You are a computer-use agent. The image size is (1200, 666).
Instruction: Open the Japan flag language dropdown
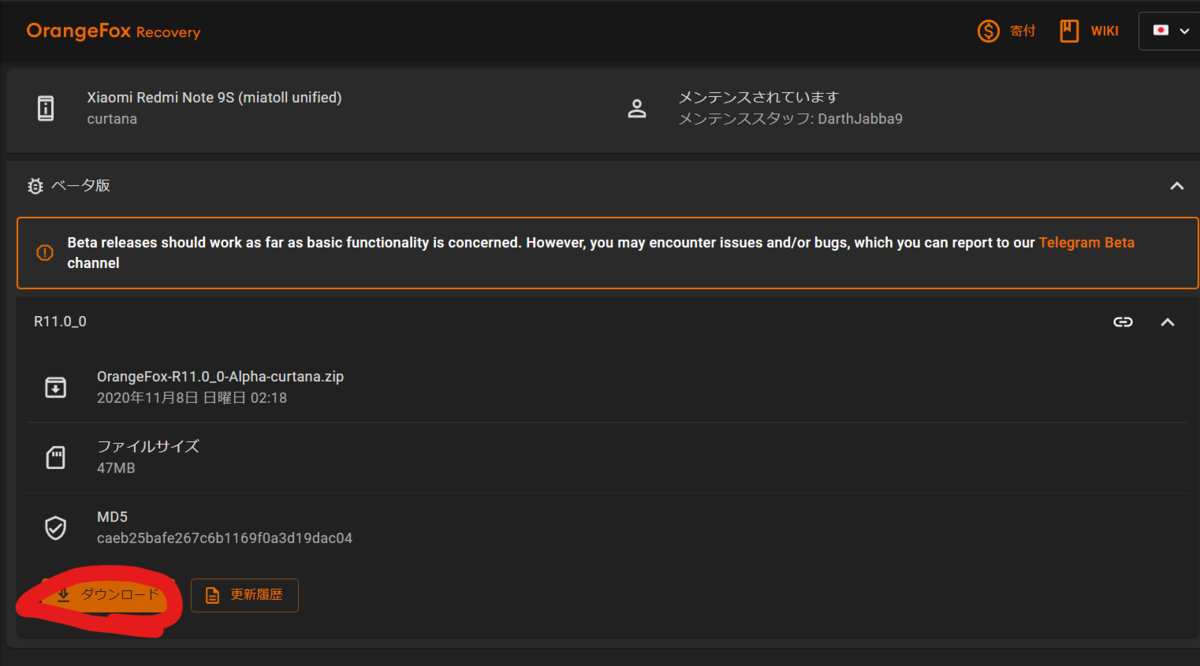[1169, 31]
